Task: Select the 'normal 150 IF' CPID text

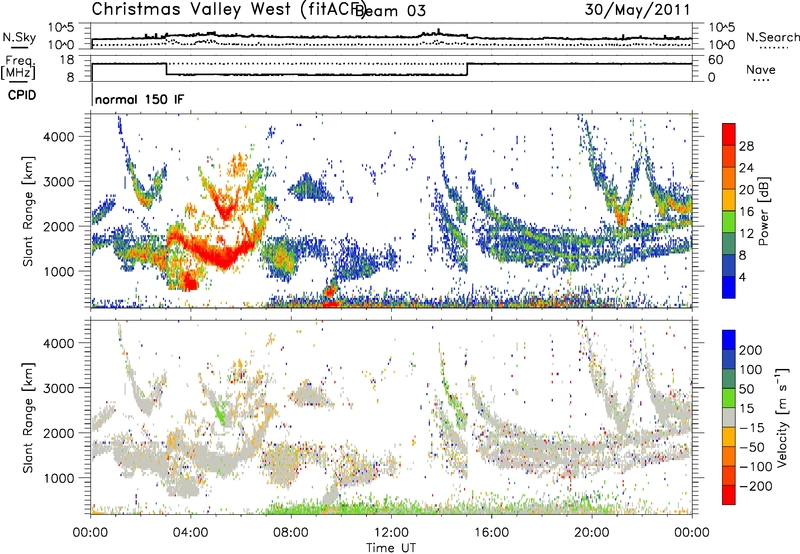Action: pos(139,99)
